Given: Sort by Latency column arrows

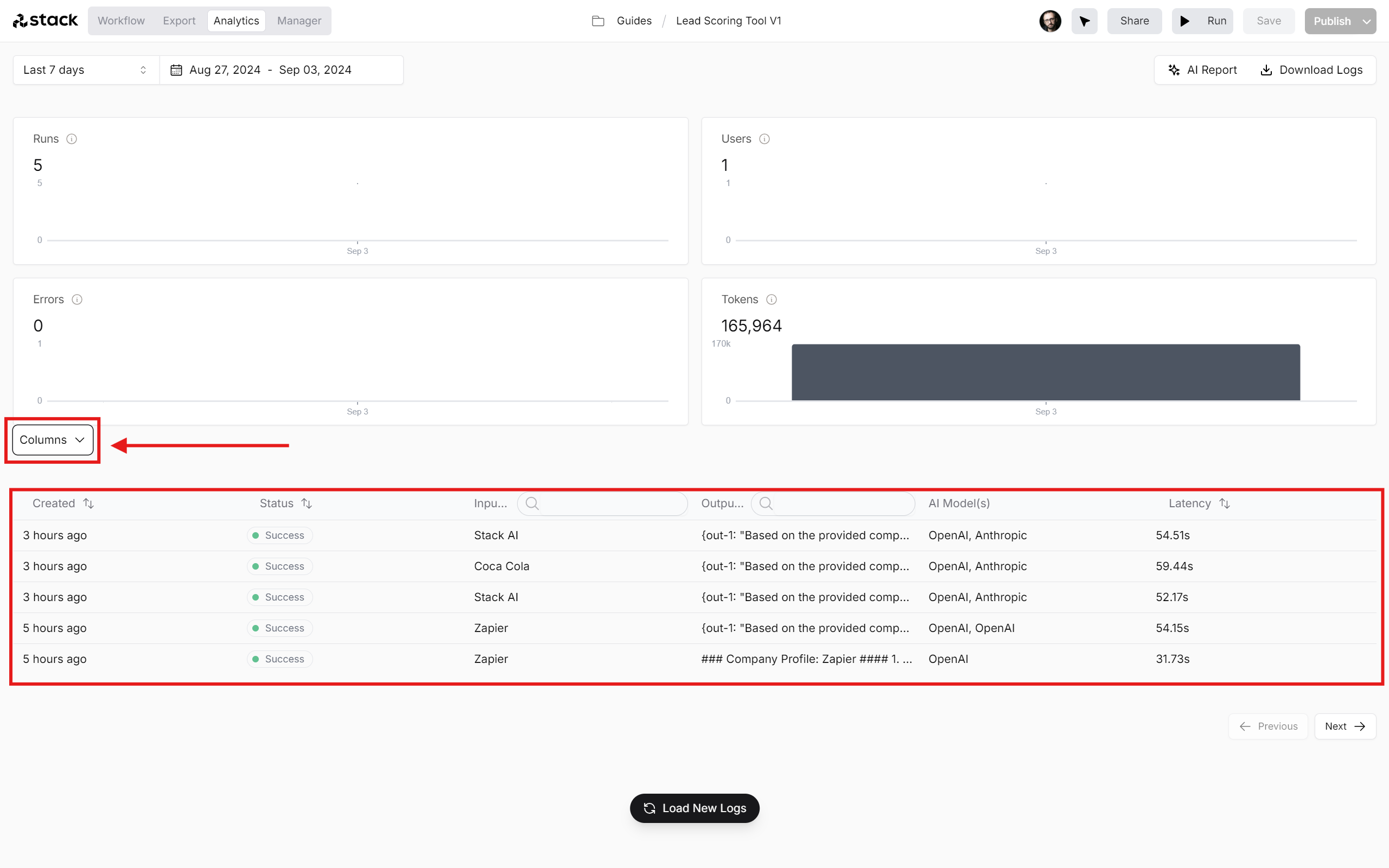Looking at the screenshot, I should [1224, 503].
